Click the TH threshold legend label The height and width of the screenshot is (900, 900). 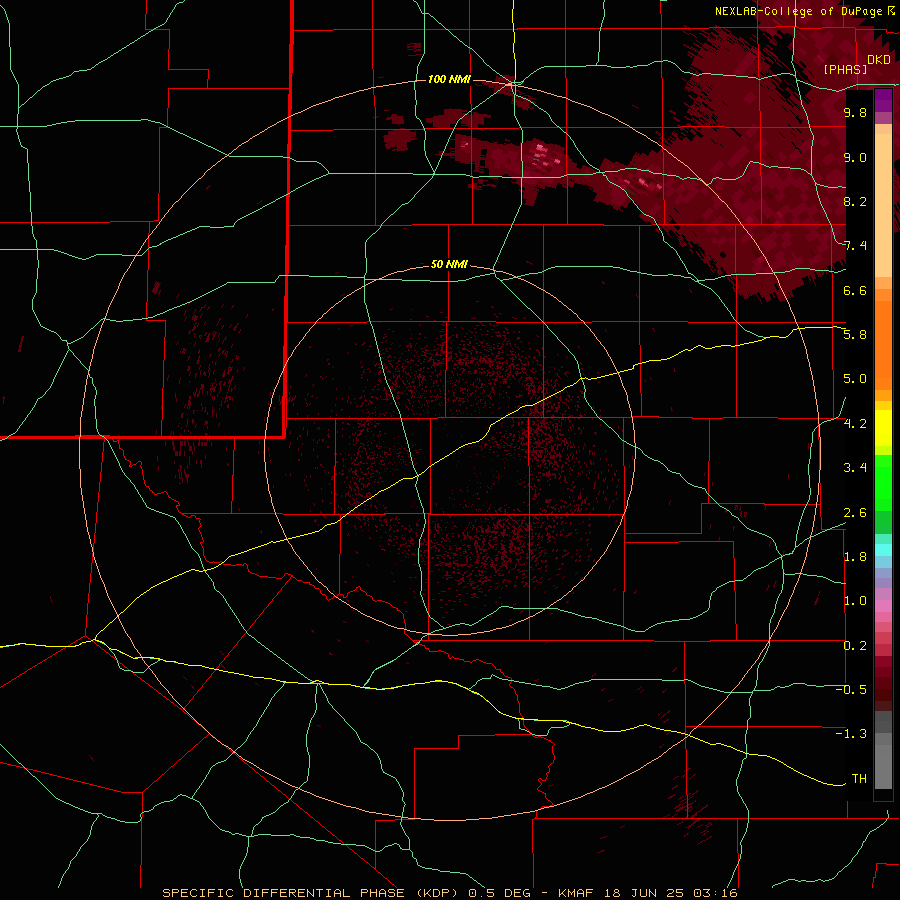pyautogui.click(x=859, y=778)
